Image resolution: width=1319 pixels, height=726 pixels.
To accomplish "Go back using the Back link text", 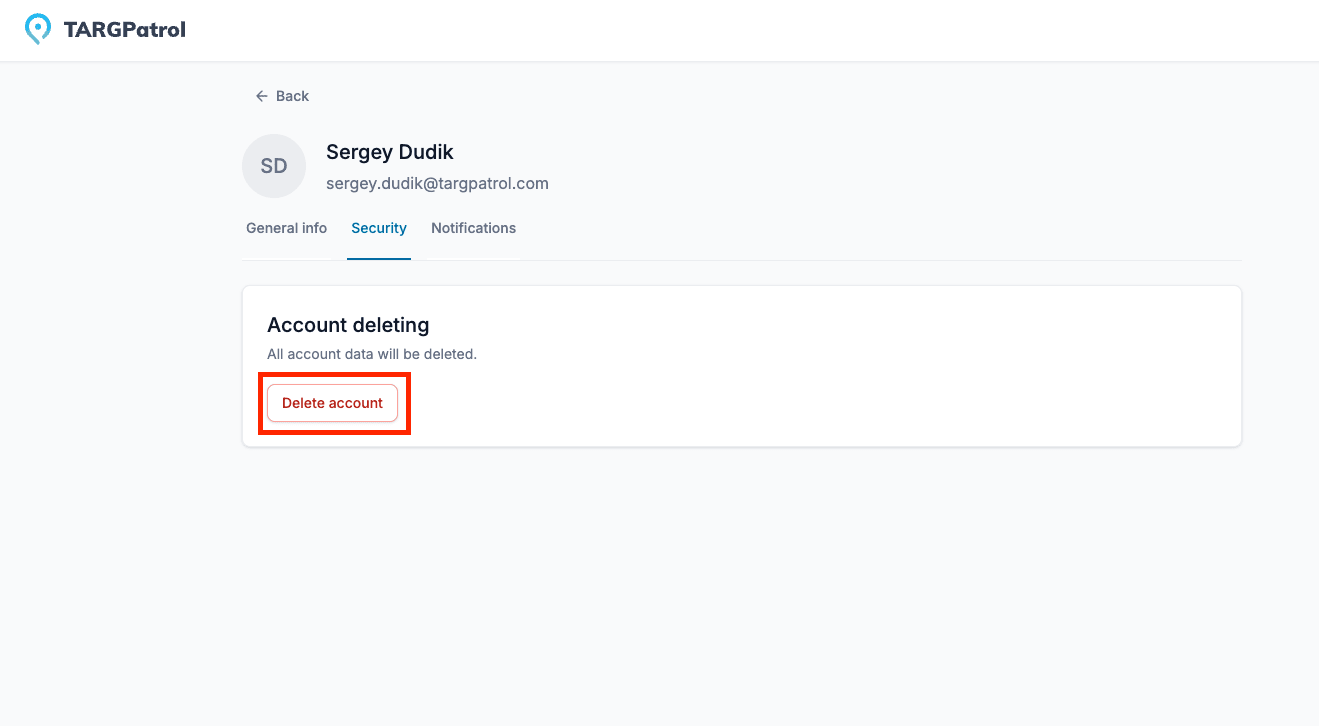I will (x=292, y=96).
